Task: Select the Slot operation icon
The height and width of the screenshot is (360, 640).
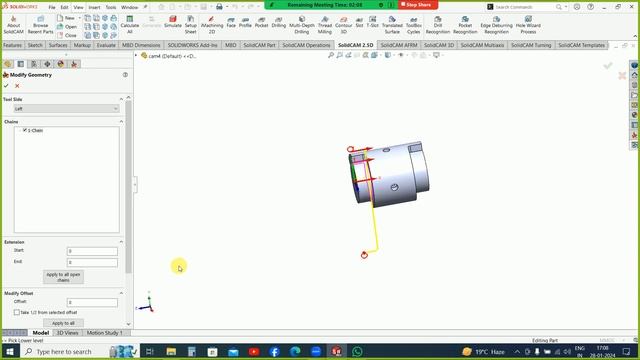Action: [x=359, y=22]
